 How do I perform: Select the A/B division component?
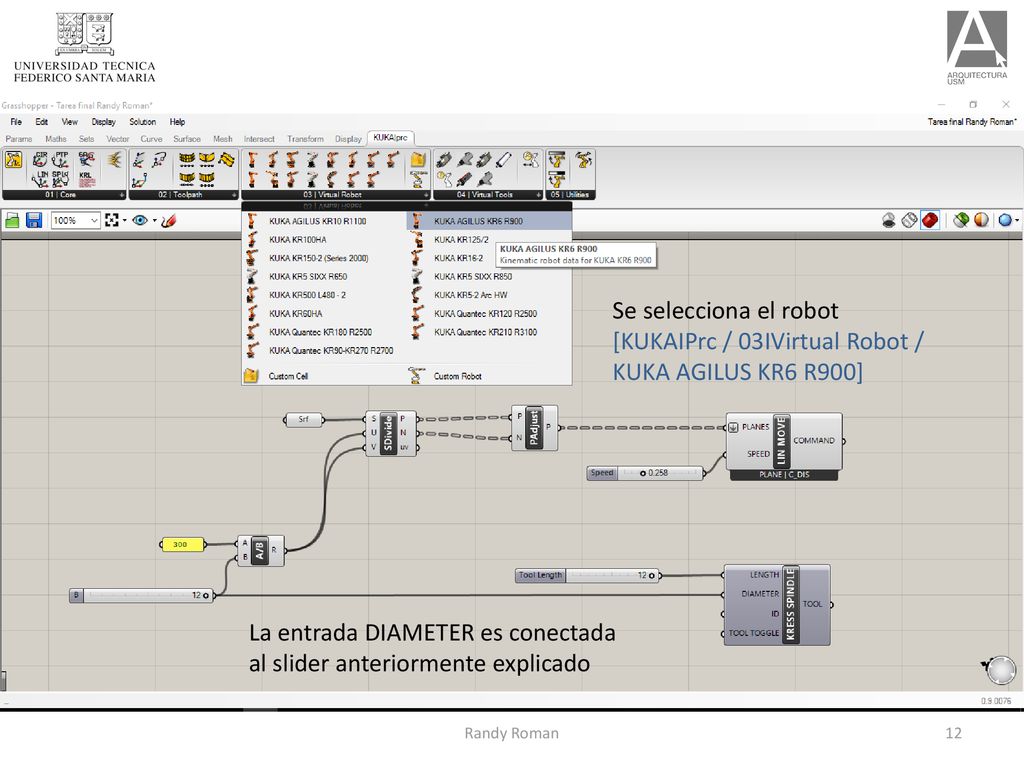coord(260,550)
